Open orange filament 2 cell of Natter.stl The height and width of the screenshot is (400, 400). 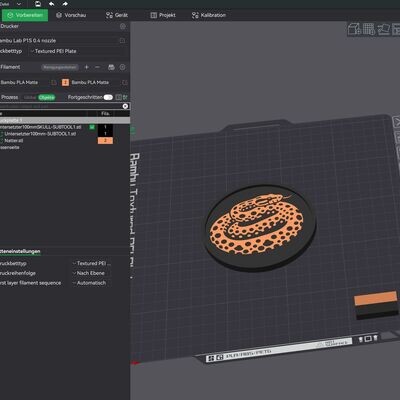105,141
